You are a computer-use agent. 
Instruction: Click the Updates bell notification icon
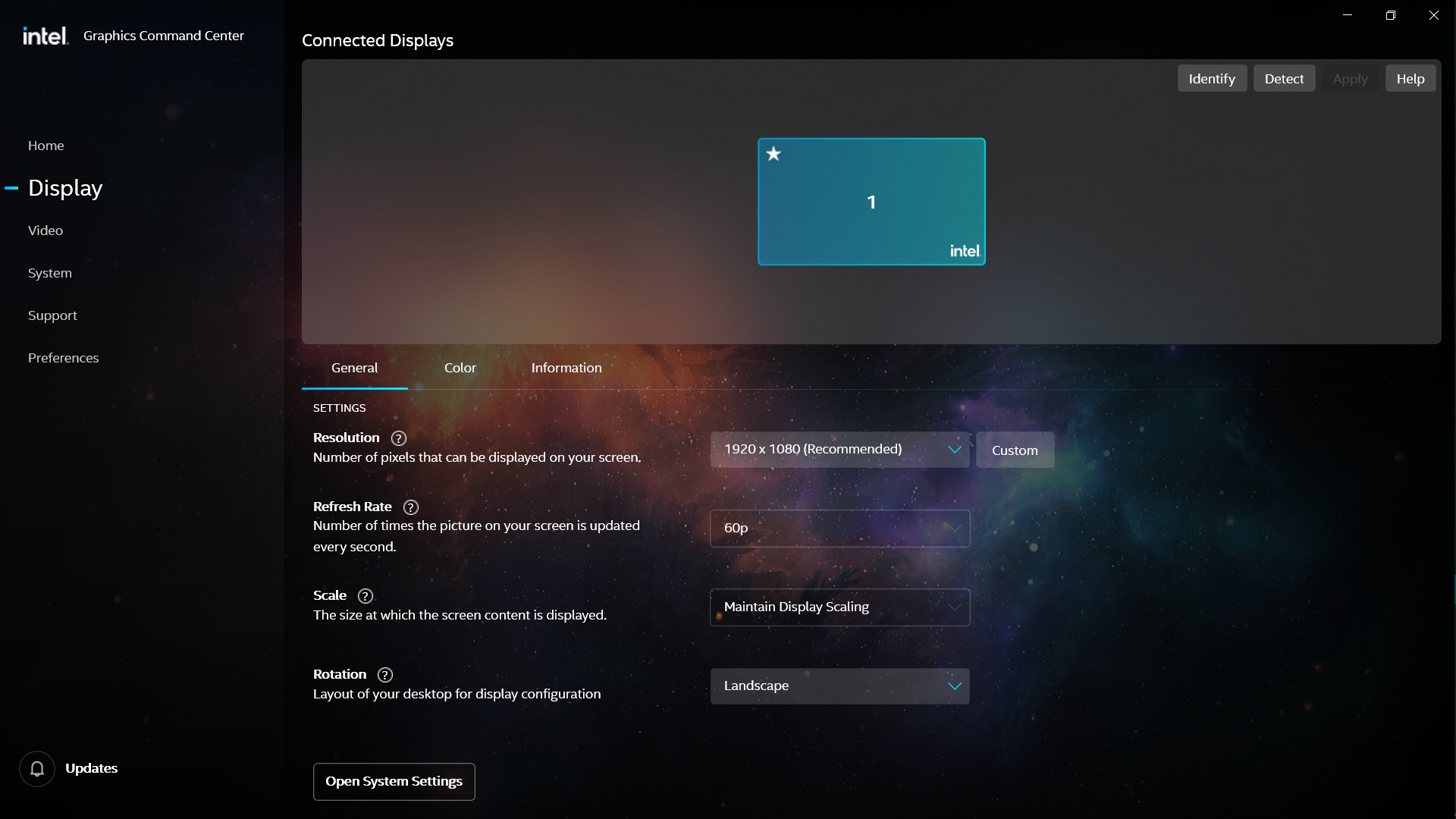pos(37,768)
